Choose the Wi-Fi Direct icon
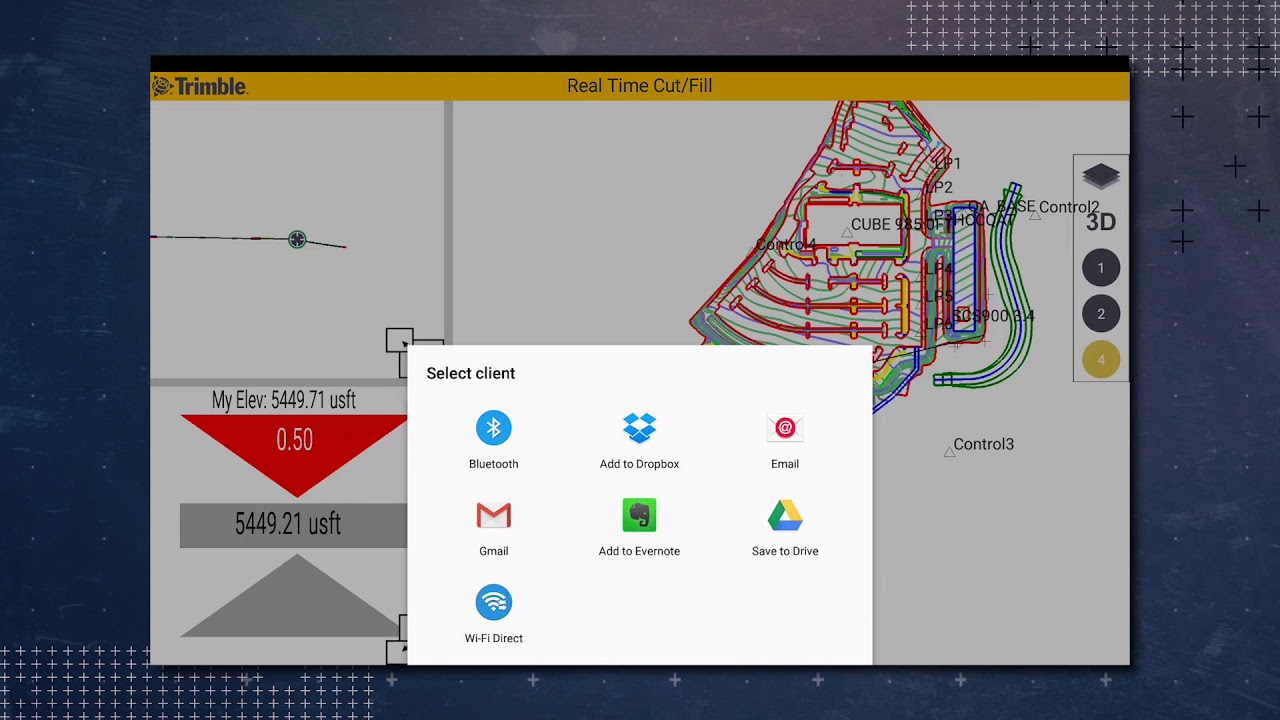 [x=493, y=602]
